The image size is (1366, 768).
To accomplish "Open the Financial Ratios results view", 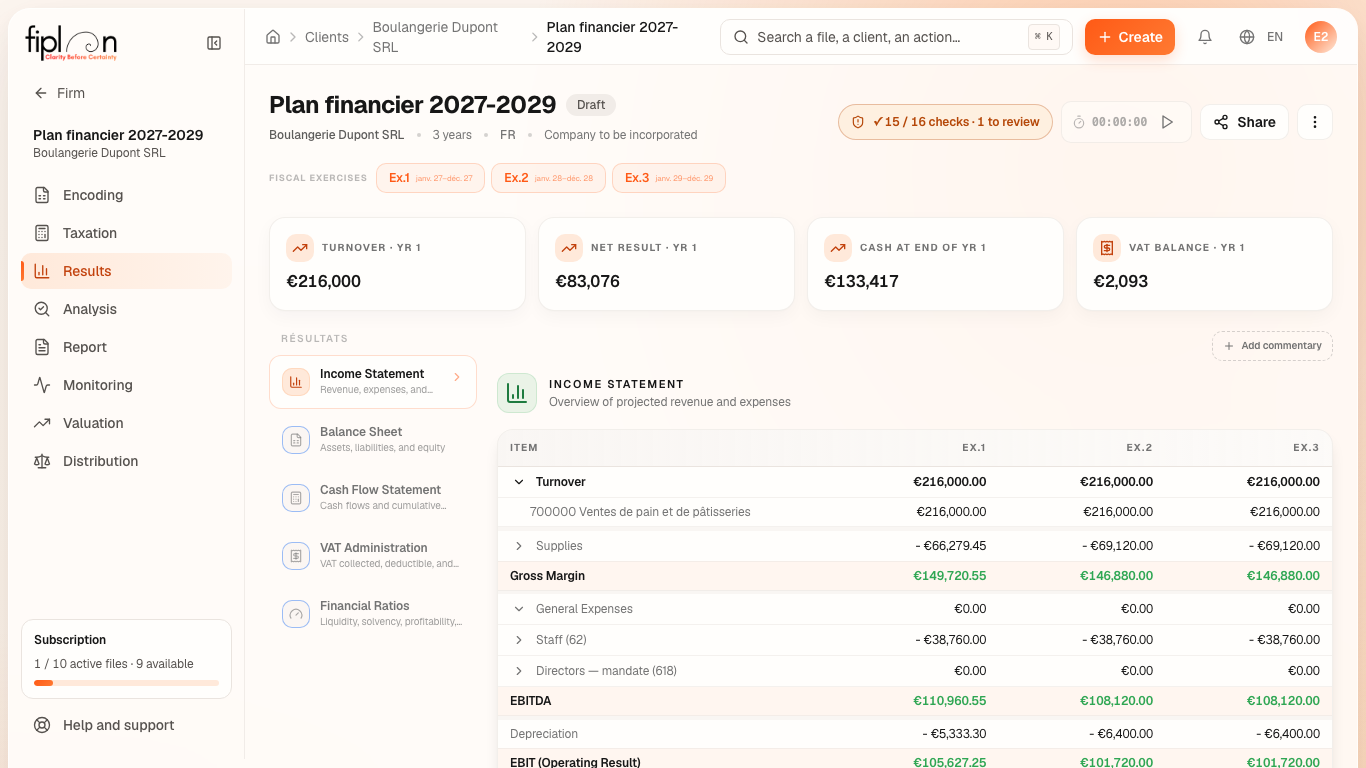I will tap(373, 614).
